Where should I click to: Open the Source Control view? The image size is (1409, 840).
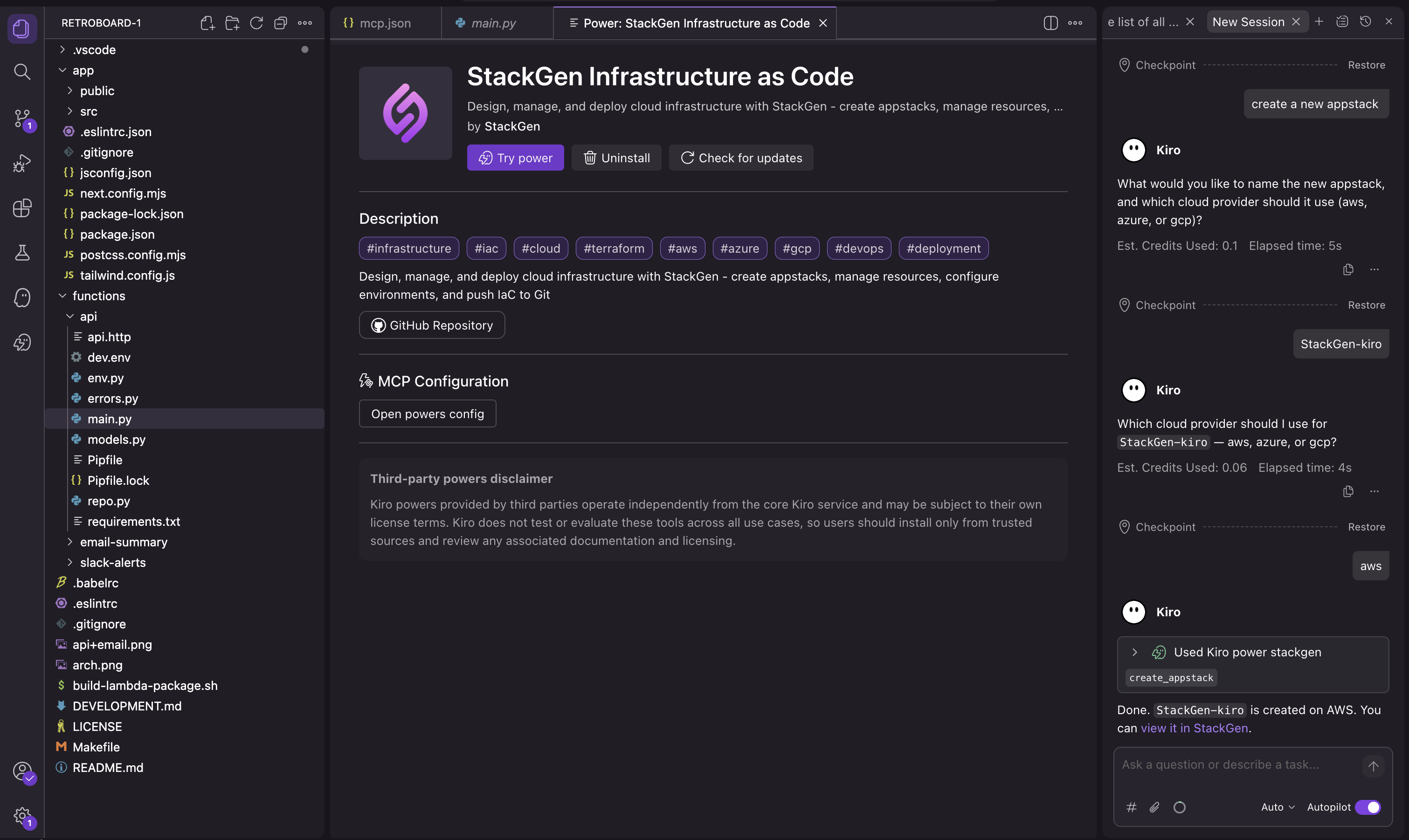point(22,118)
